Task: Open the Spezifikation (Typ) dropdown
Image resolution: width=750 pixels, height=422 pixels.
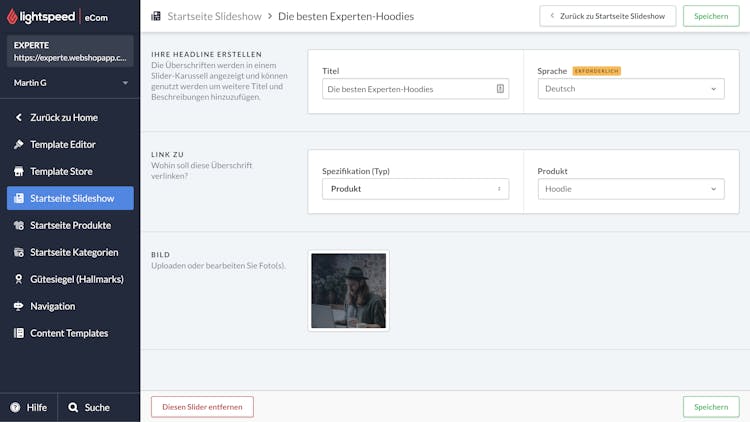Action: click(415, 189)
